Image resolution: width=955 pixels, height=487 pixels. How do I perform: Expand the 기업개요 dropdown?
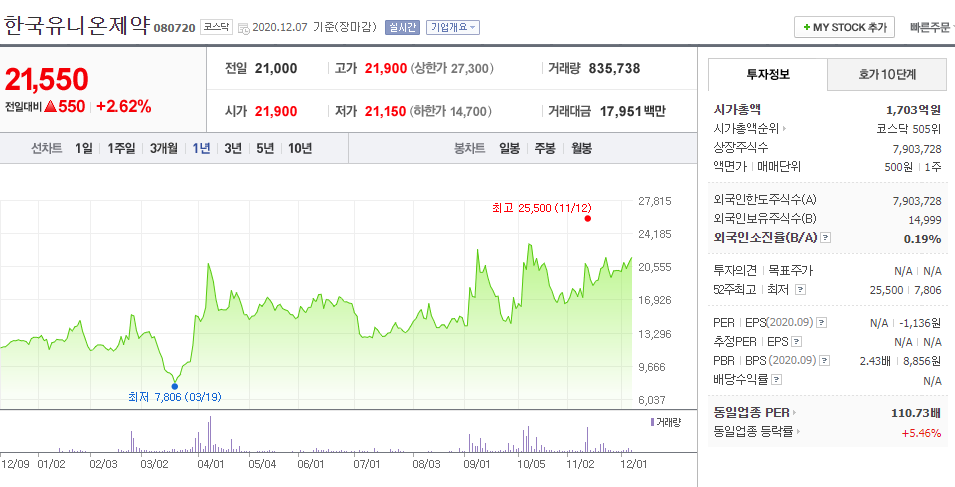453,27
